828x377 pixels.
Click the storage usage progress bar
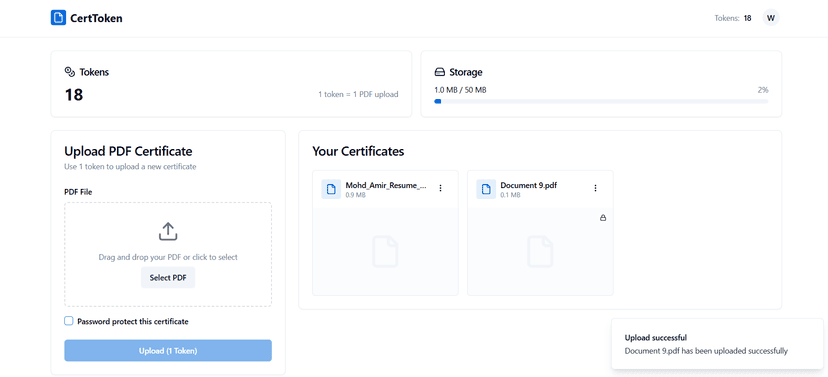601,101
